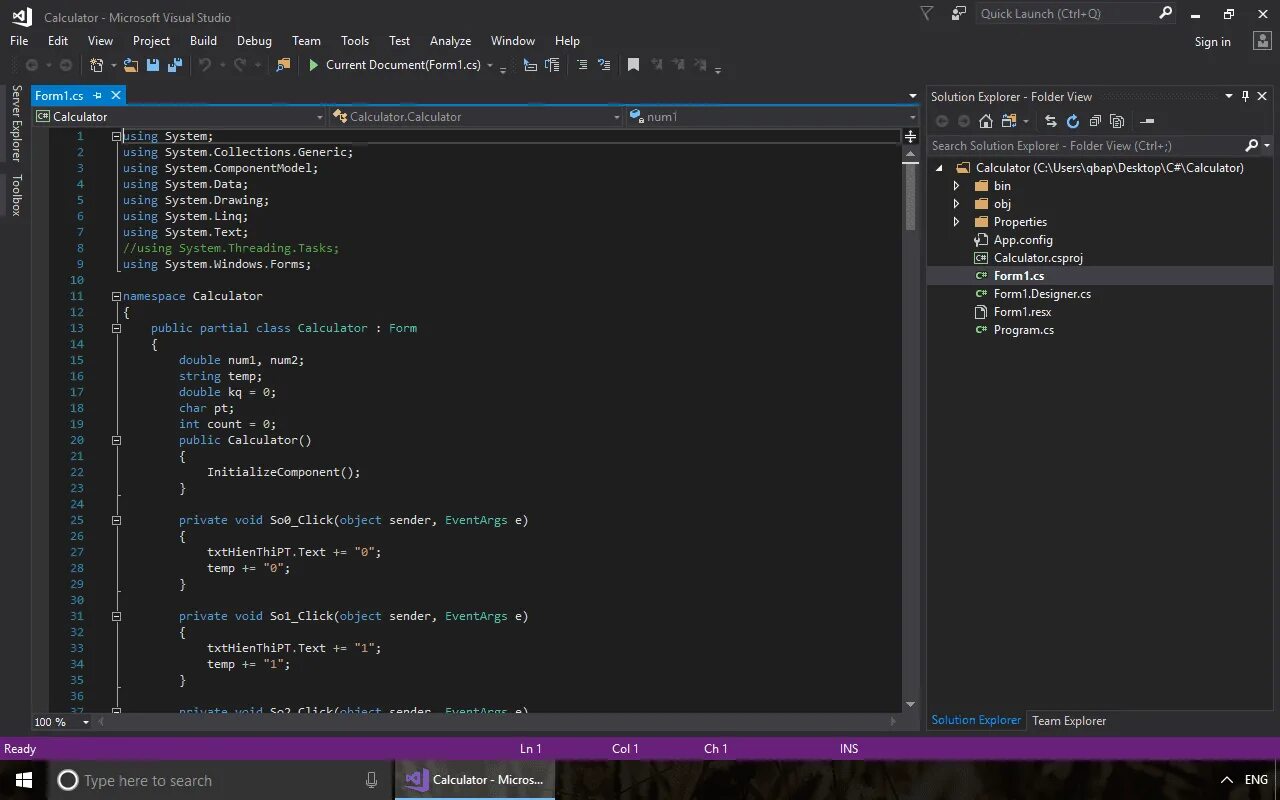Open the dropdown next to Current Document(Form1.cs)
The image size is (1280, 800).
490,66
